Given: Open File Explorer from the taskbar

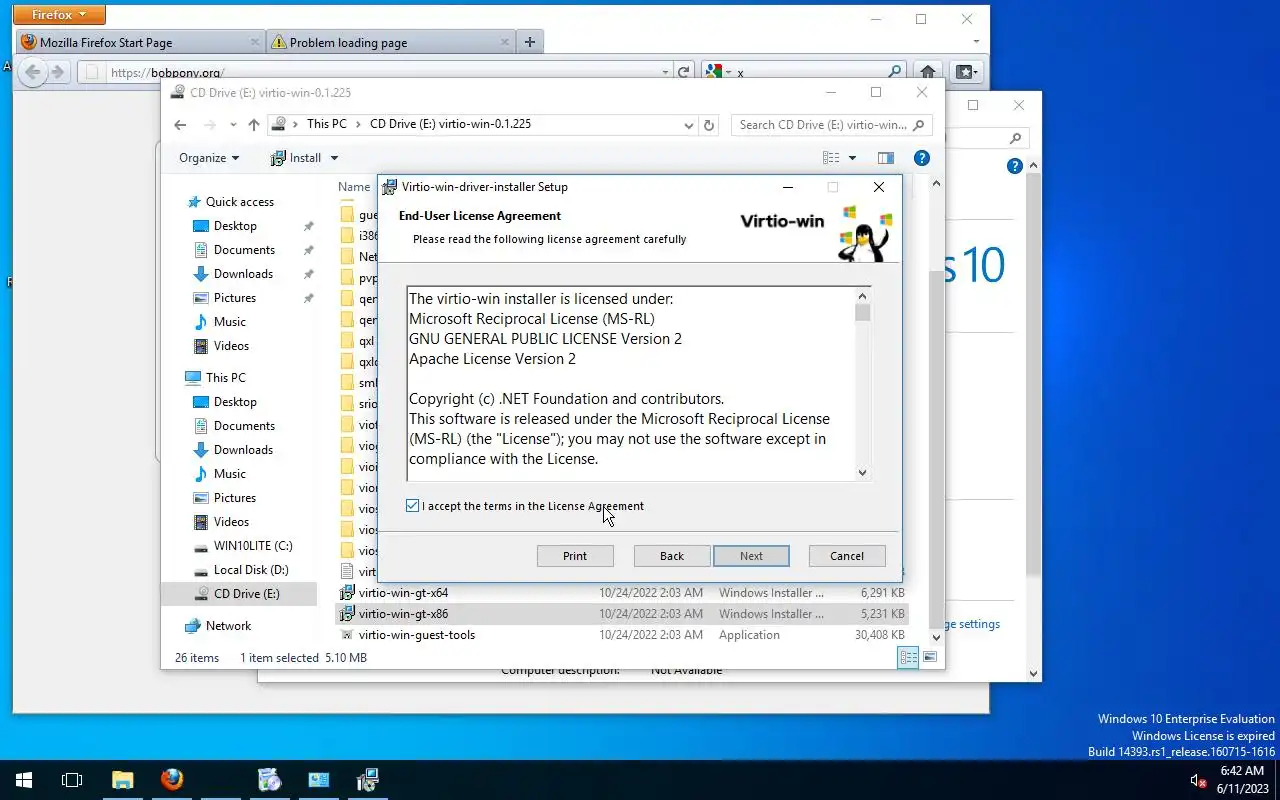Looking at the screenshot, I should [x=122, y=780].
